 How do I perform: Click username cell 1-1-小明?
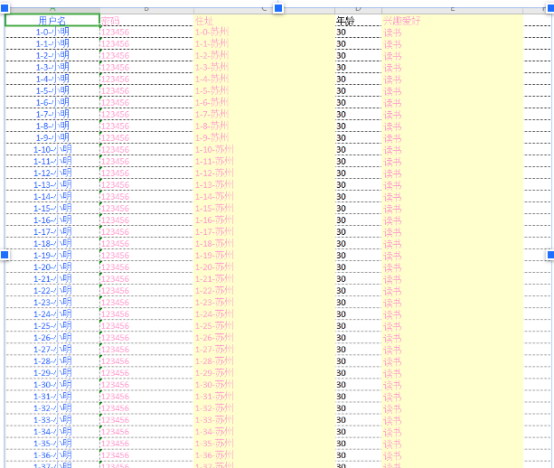[52, 43]
